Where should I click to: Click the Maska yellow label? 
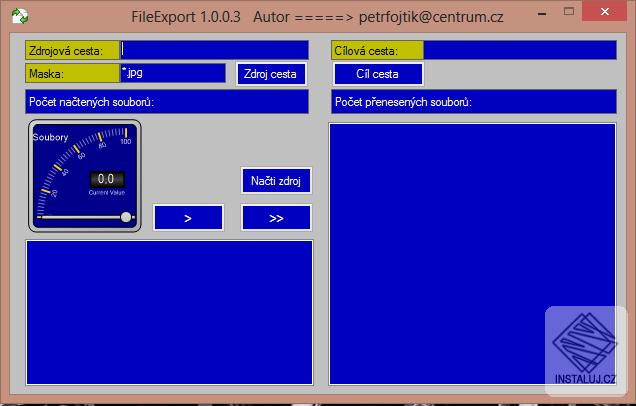(x=73, y=73)
